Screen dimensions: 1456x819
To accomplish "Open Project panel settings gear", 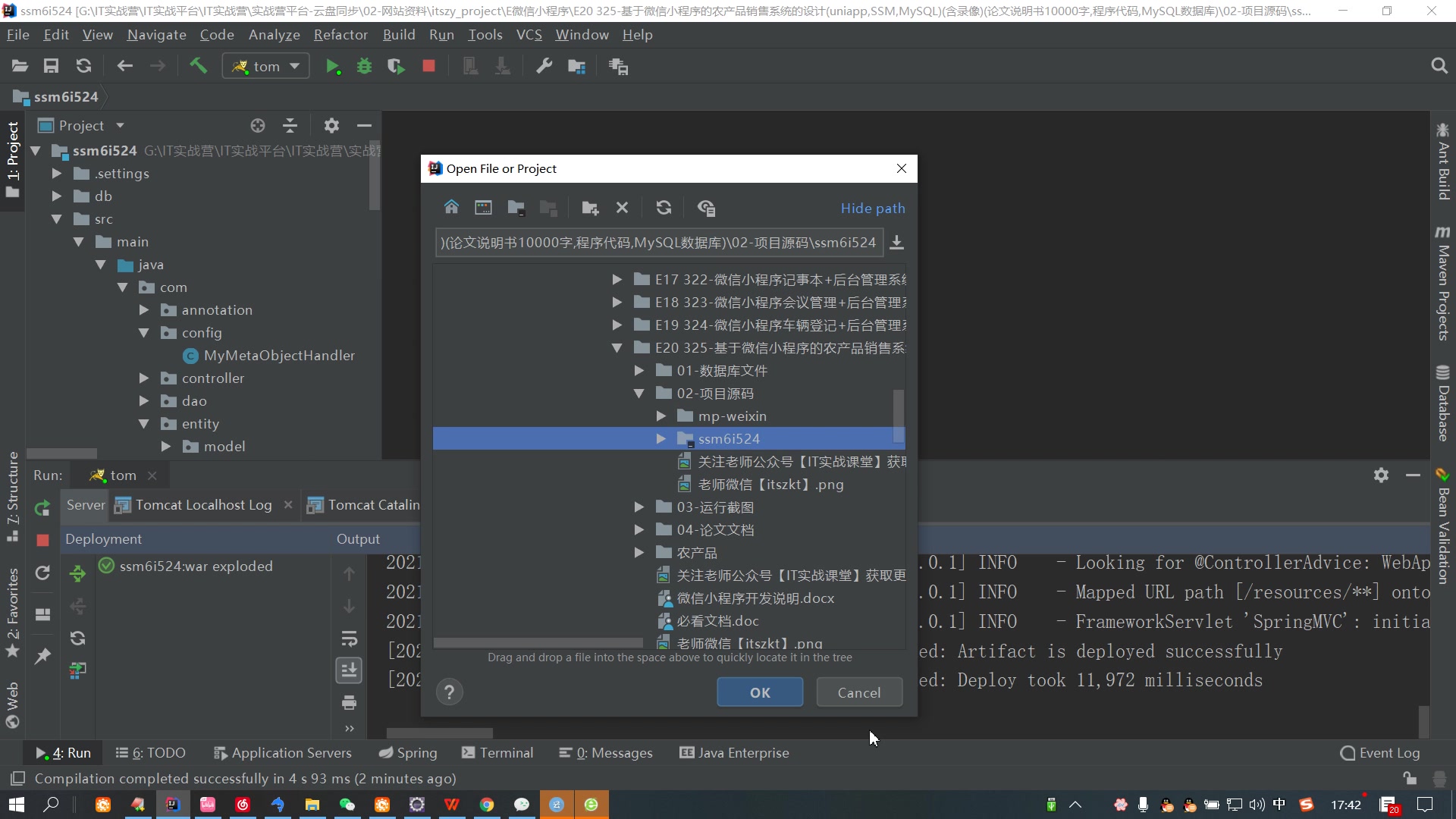I will [x=331, y=126].
